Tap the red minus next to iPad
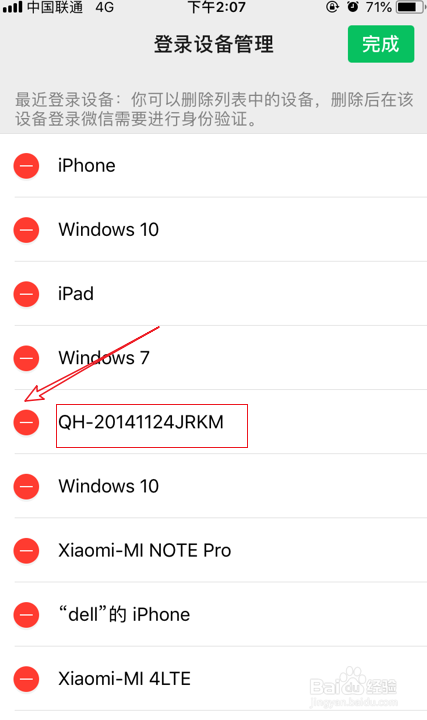 click(x=26, y=294)
